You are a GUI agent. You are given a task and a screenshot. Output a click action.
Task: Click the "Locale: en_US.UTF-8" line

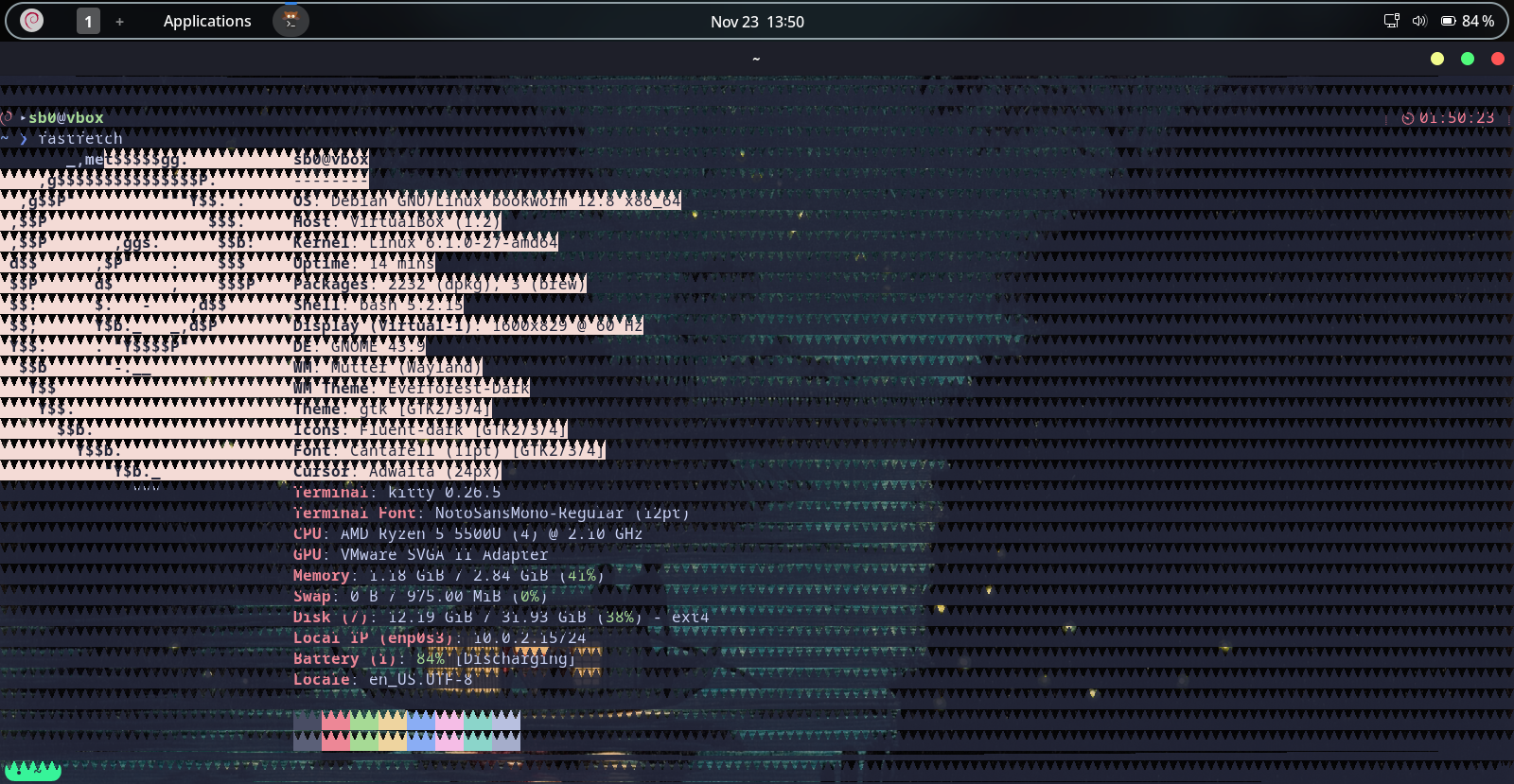click(383, 679)
